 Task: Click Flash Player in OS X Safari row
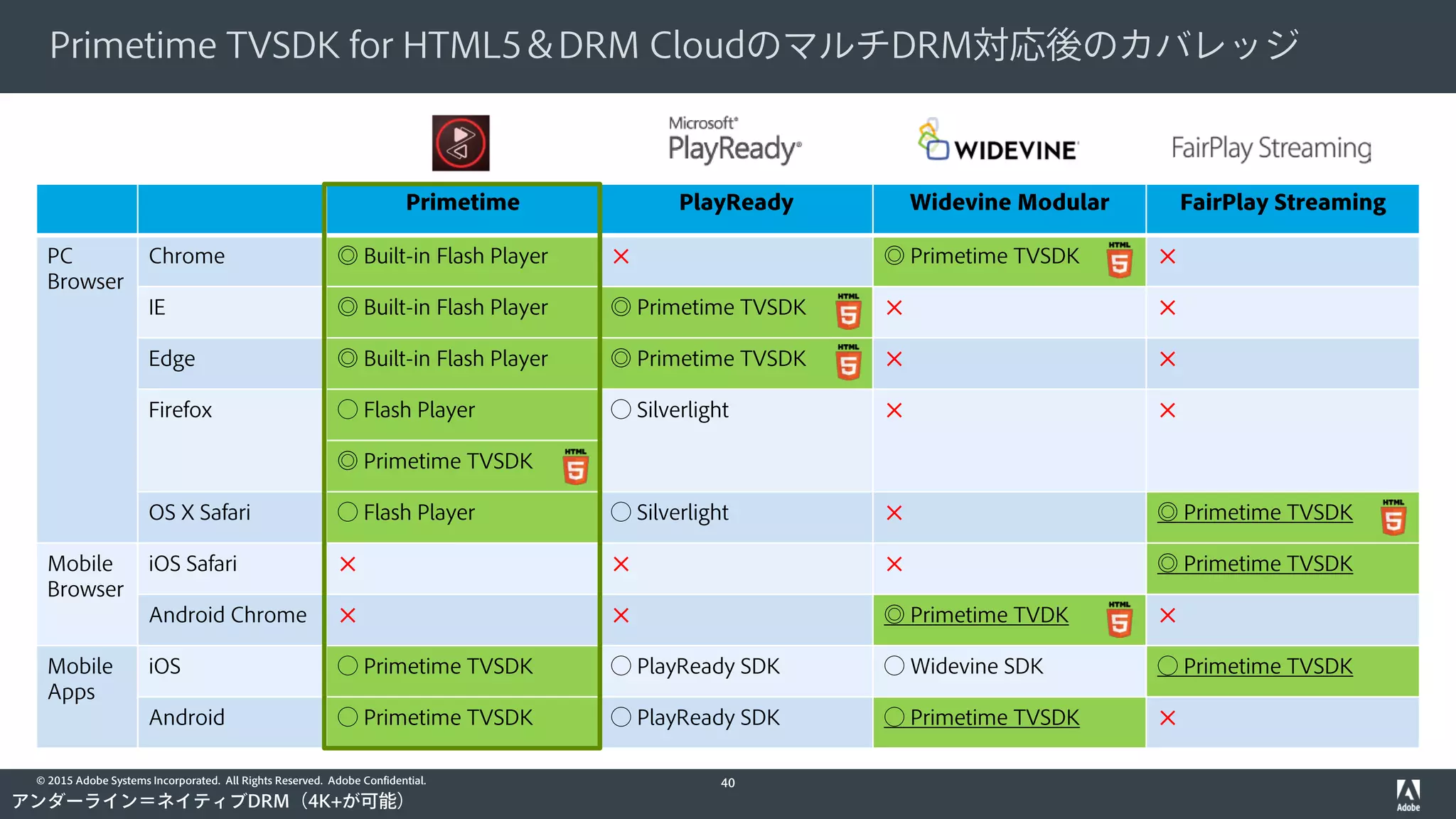coord(419,513)
